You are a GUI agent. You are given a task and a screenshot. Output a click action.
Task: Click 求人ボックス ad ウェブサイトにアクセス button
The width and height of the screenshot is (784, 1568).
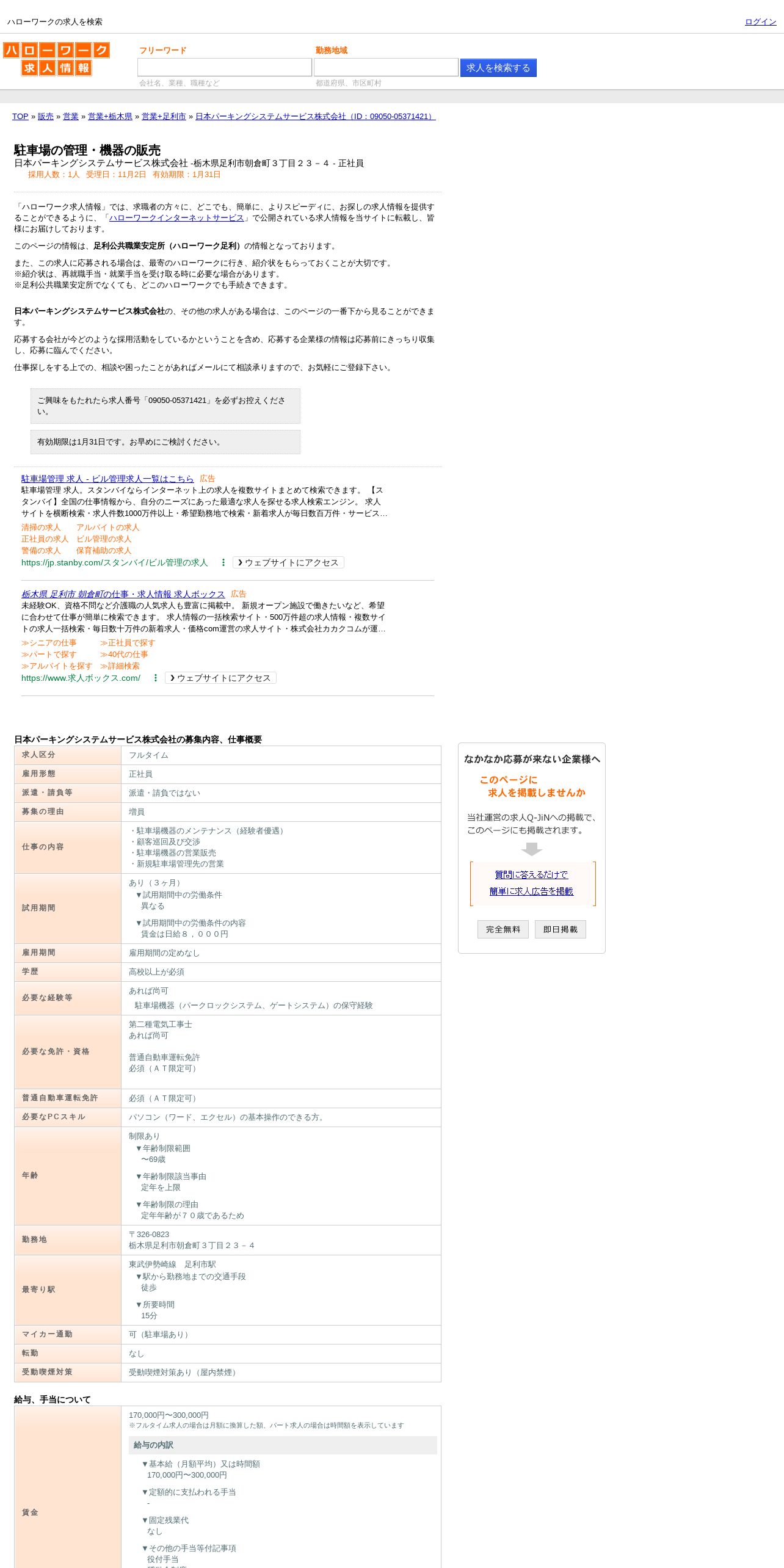pyautogui.click(x=220, y=678)
